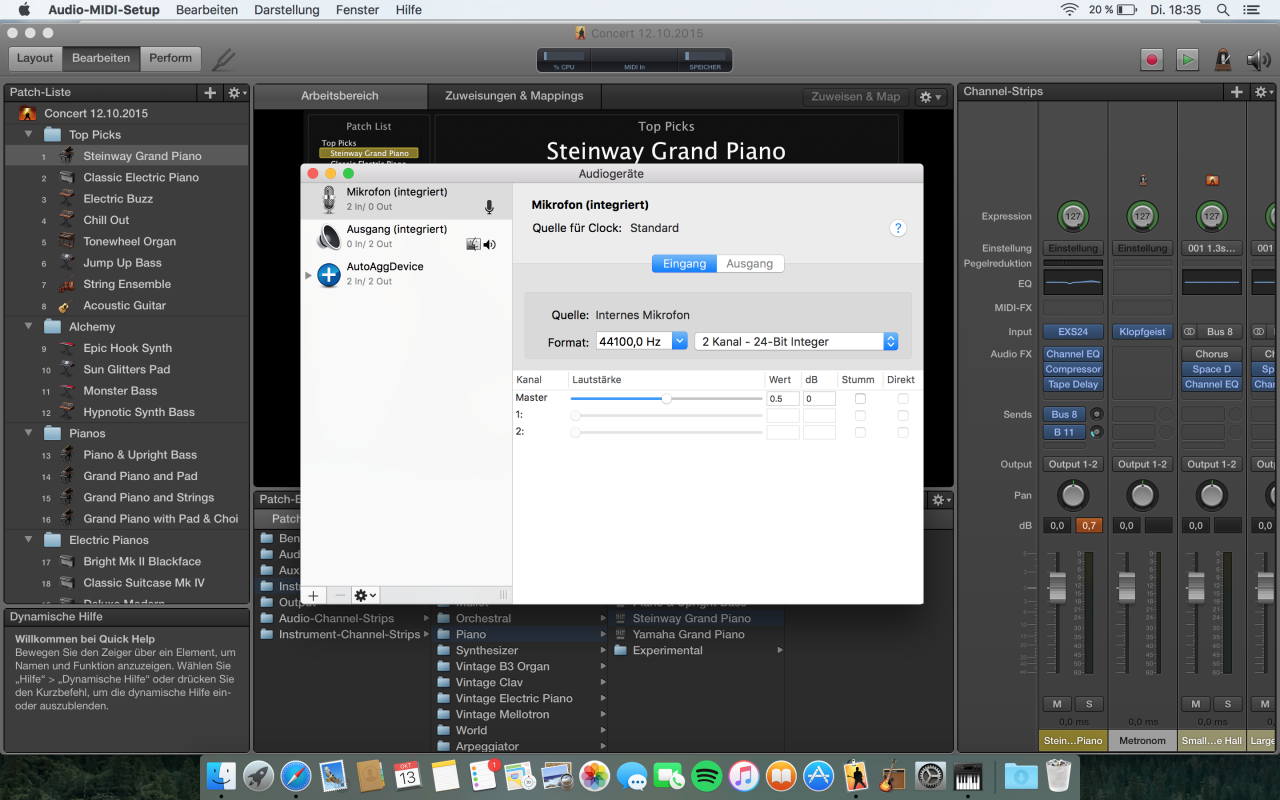
Task: Open the tuner with the tuning fork icon
Action: [x=224, y=59]
